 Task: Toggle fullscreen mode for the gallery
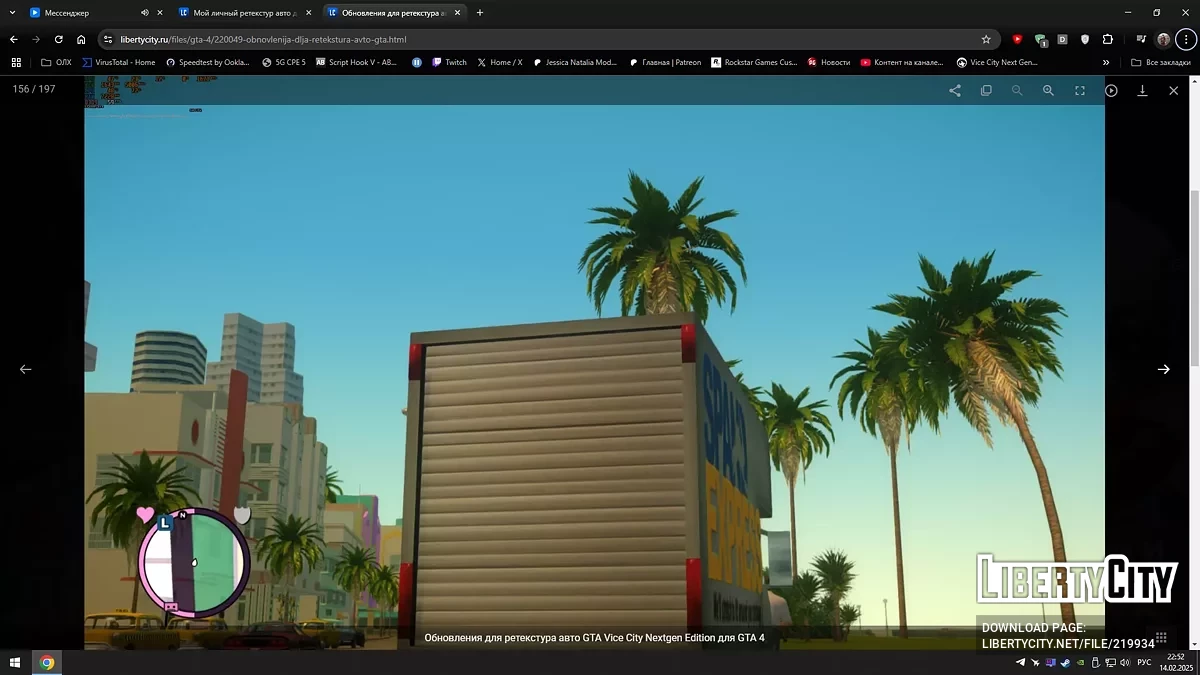[1080, 90]
